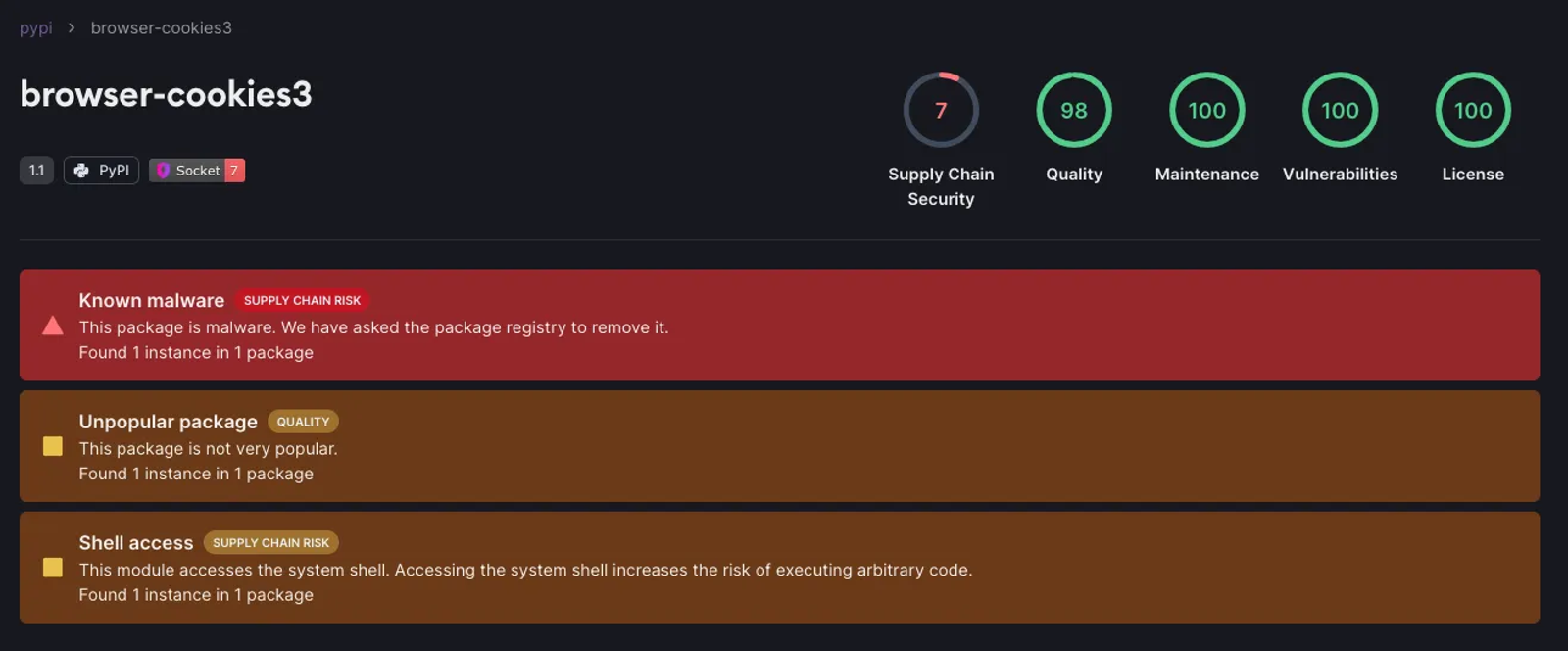Click the License score circle
Screen dimensions: 1568x651
pos(1473,110)
